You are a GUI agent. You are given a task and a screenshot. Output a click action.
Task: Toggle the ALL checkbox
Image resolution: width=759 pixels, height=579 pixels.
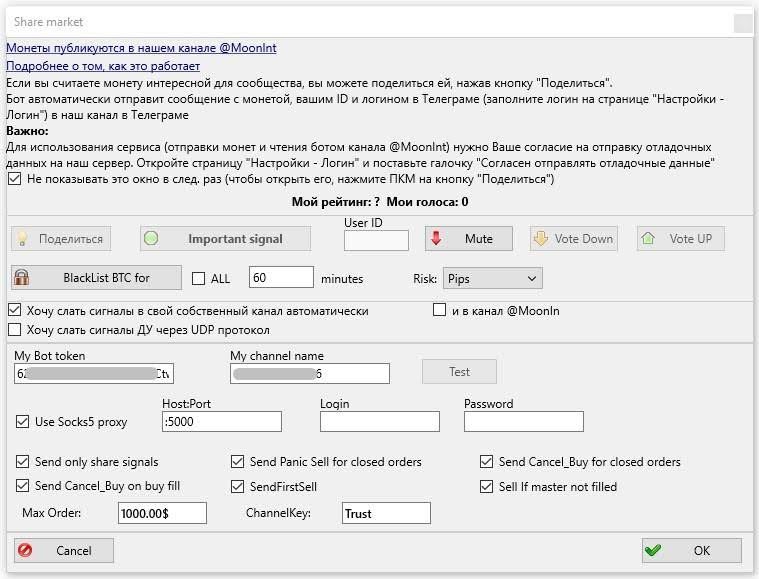click(x=198, y=279)
